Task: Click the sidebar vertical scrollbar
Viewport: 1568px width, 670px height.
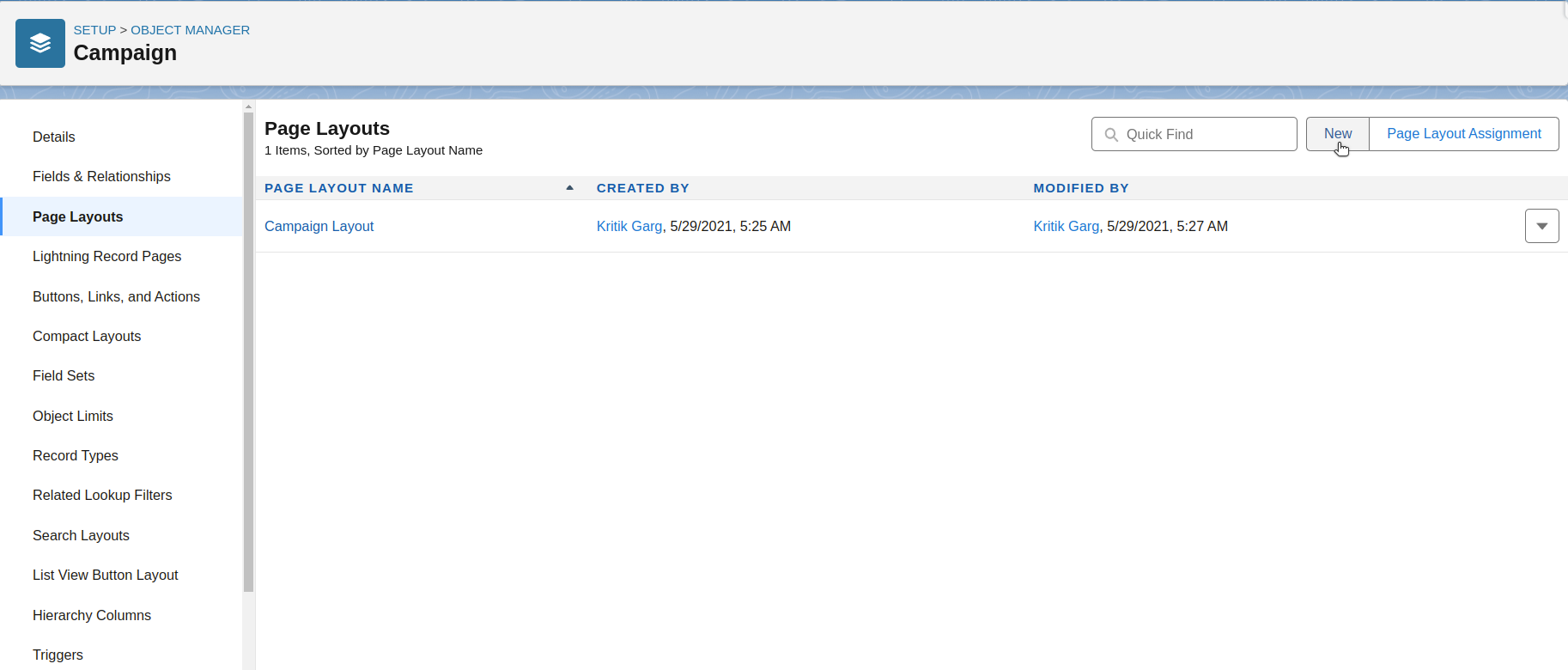Action: 248,352
